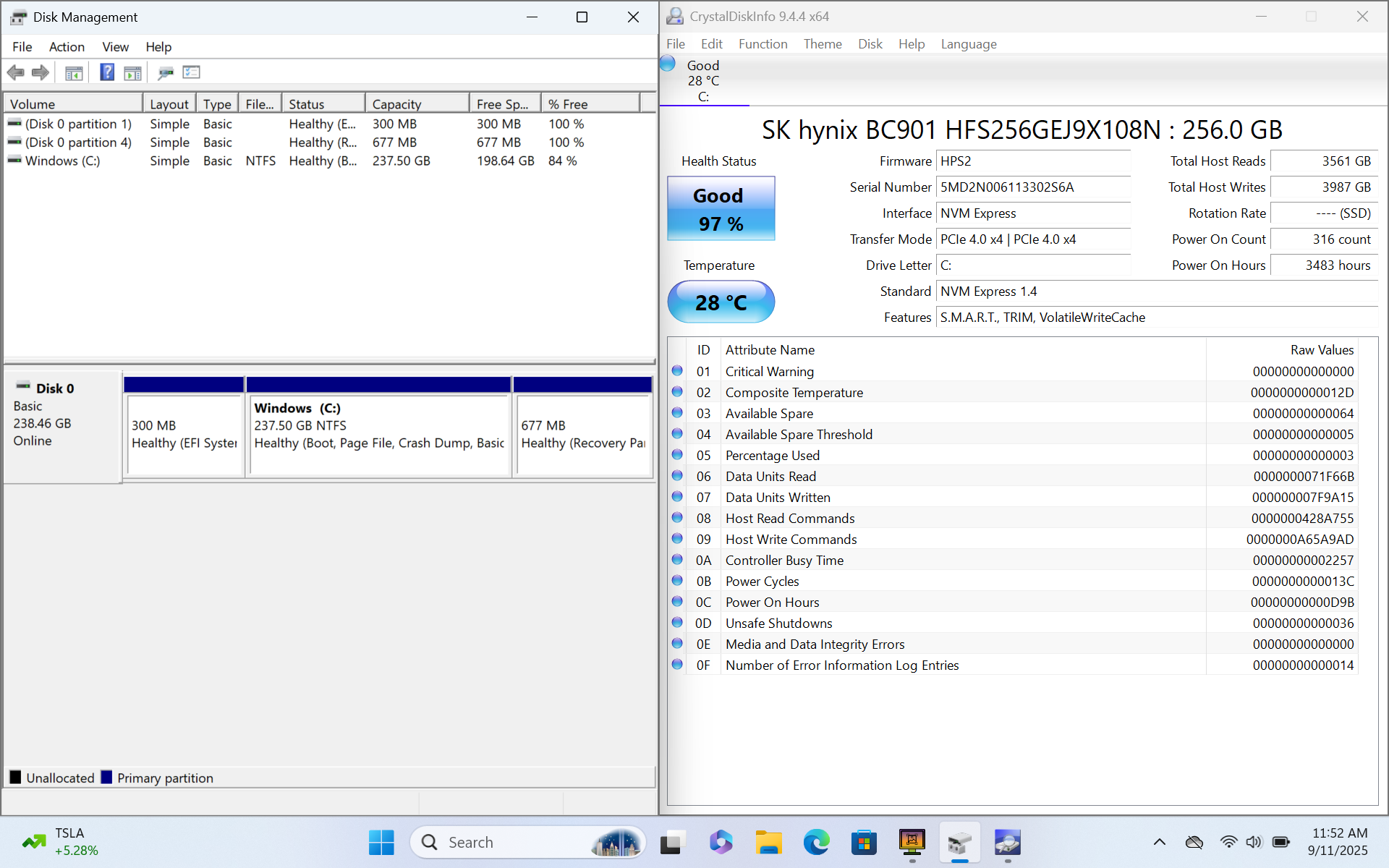Screen dimensions: 1389x868
Task: Select the 300 MB EFI System partition block
Action: point(184,434)
